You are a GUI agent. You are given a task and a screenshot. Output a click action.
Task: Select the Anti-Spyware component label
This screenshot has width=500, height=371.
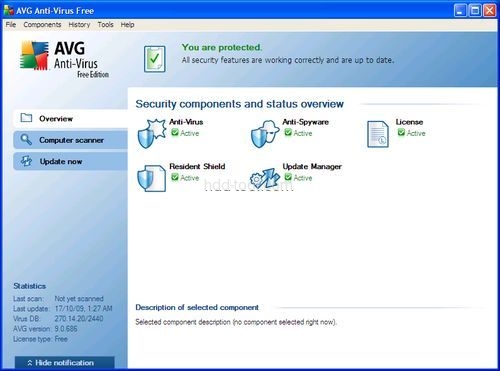tap(306, 122)
